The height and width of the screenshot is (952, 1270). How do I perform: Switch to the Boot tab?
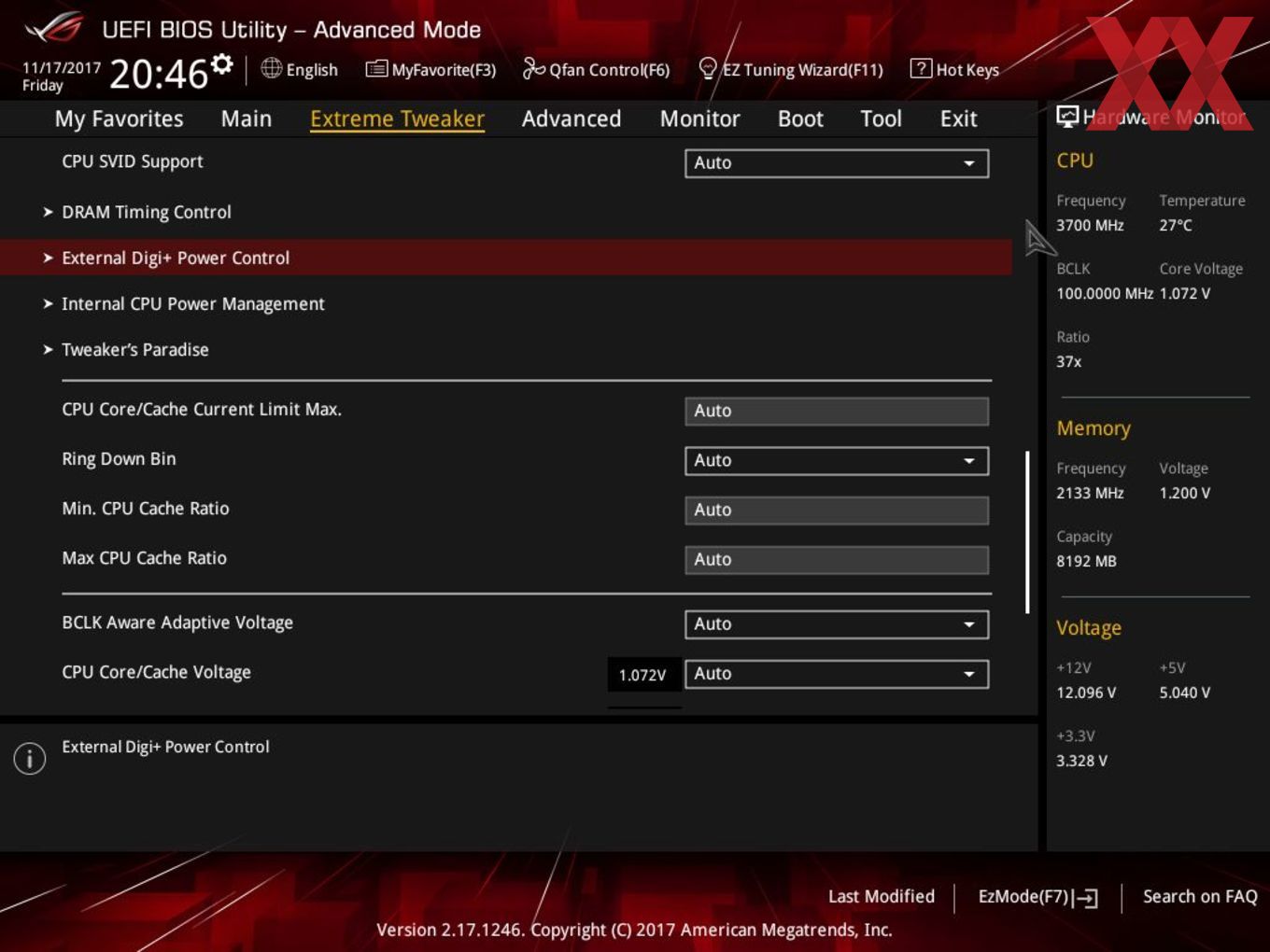[800, 119]
